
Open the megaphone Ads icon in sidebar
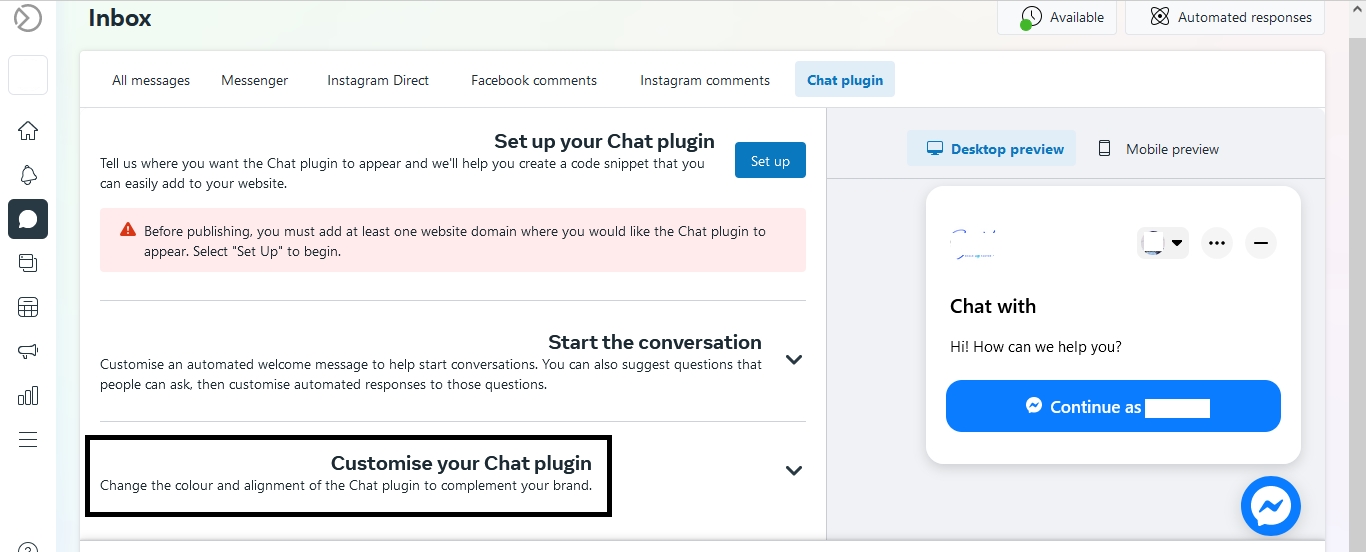28,351
